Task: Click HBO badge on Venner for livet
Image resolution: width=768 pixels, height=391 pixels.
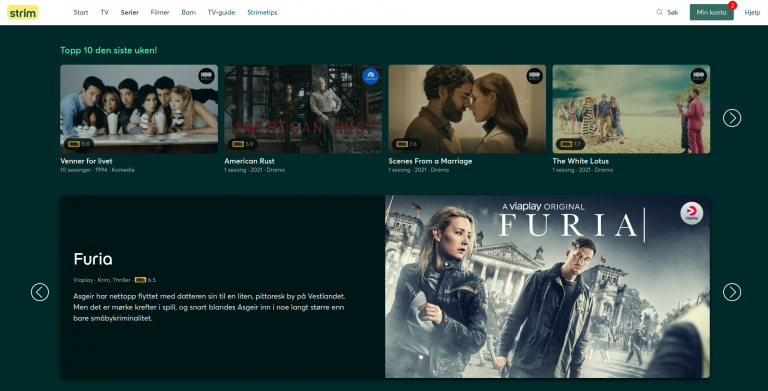Action: (x=206, y=76)
